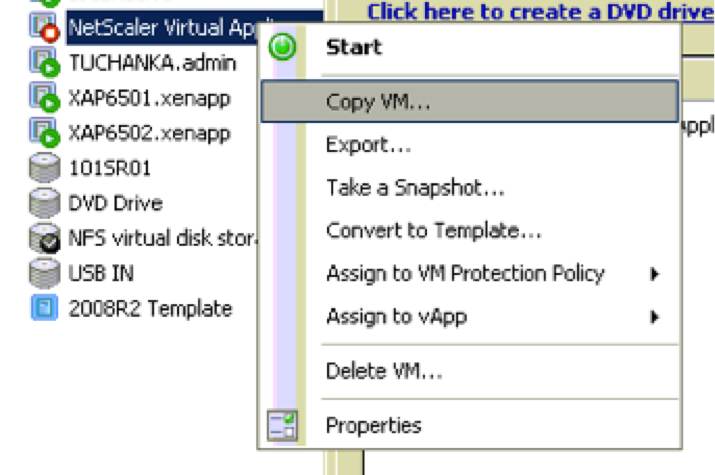715x475 pixels.
Task: Expand Assign to VM Protection Policy submenu arrow
Action: pos(655,273)
